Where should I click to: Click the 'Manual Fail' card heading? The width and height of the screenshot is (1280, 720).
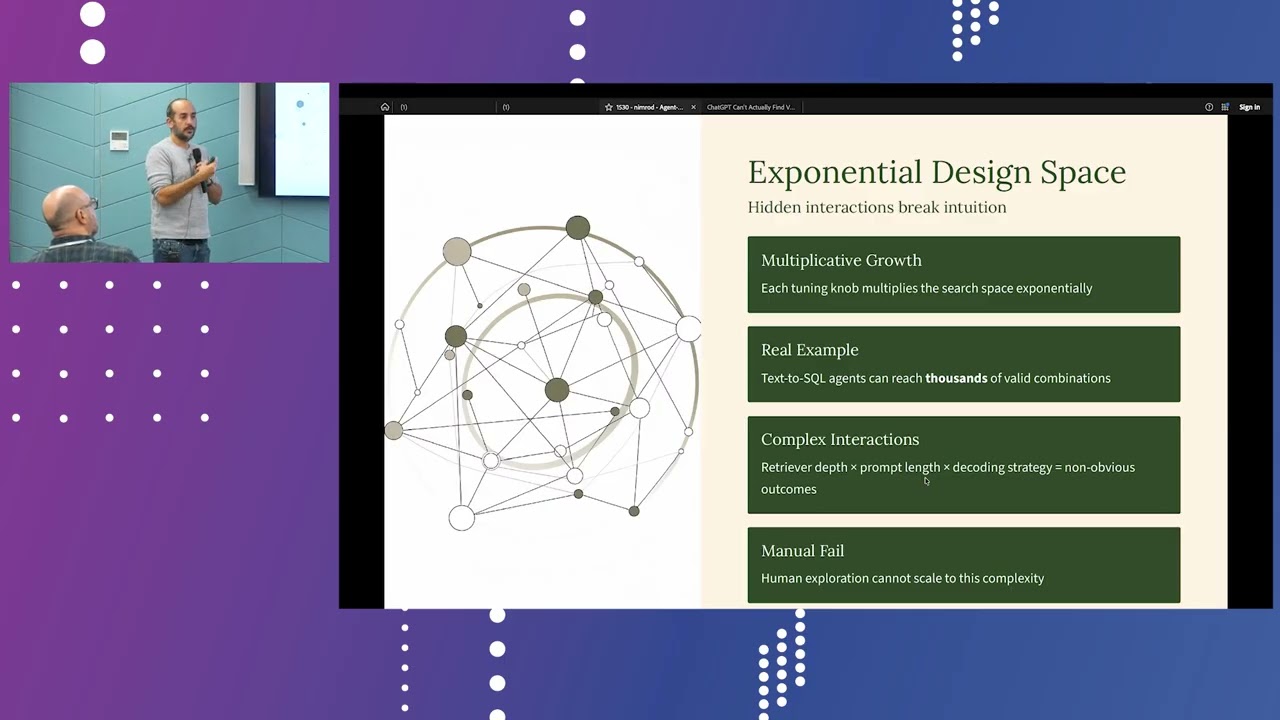(x=803, y=551)
